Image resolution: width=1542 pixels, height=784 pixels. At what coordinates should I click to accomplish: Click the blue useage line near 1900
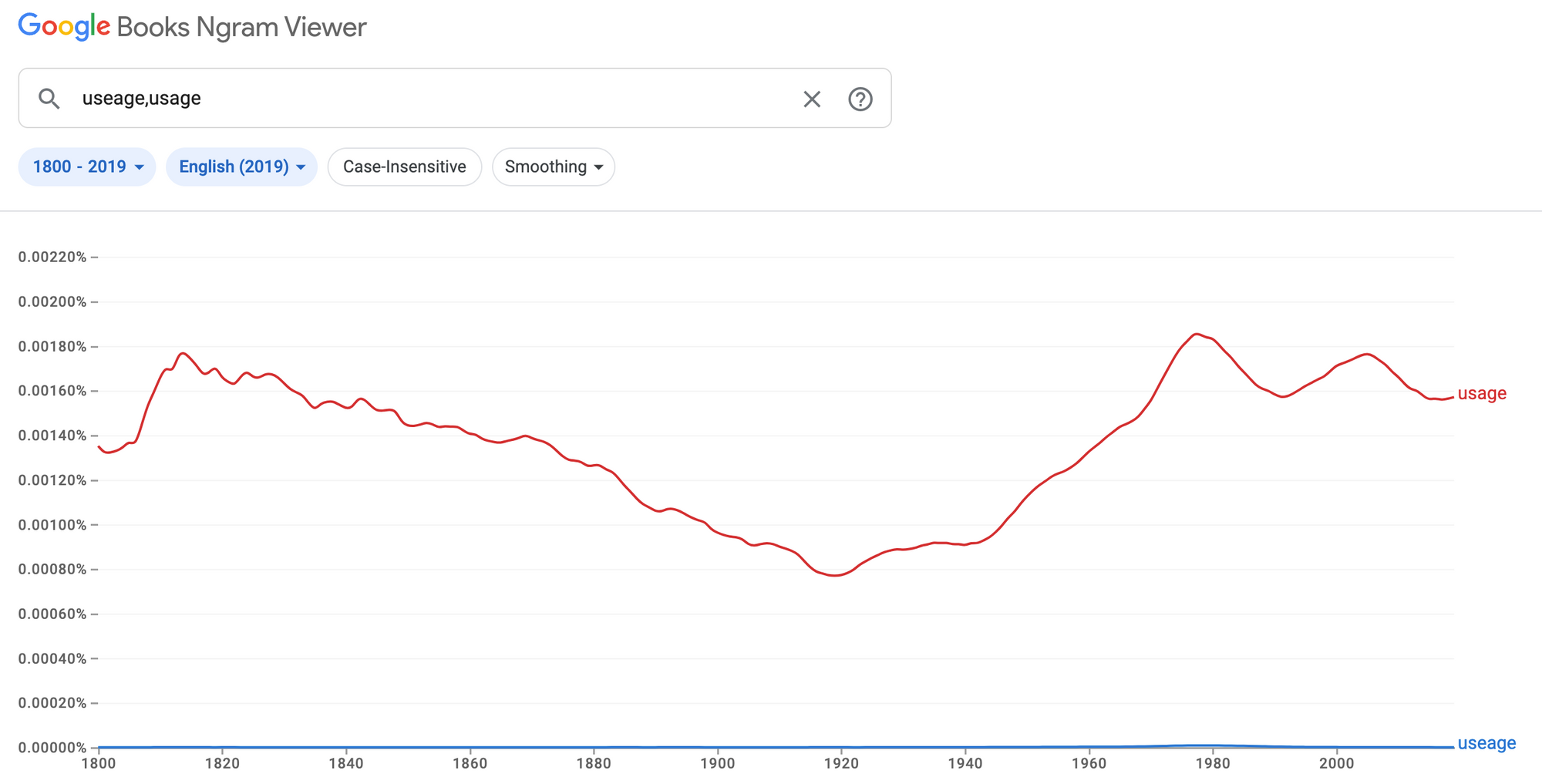(x=718, y=747)
